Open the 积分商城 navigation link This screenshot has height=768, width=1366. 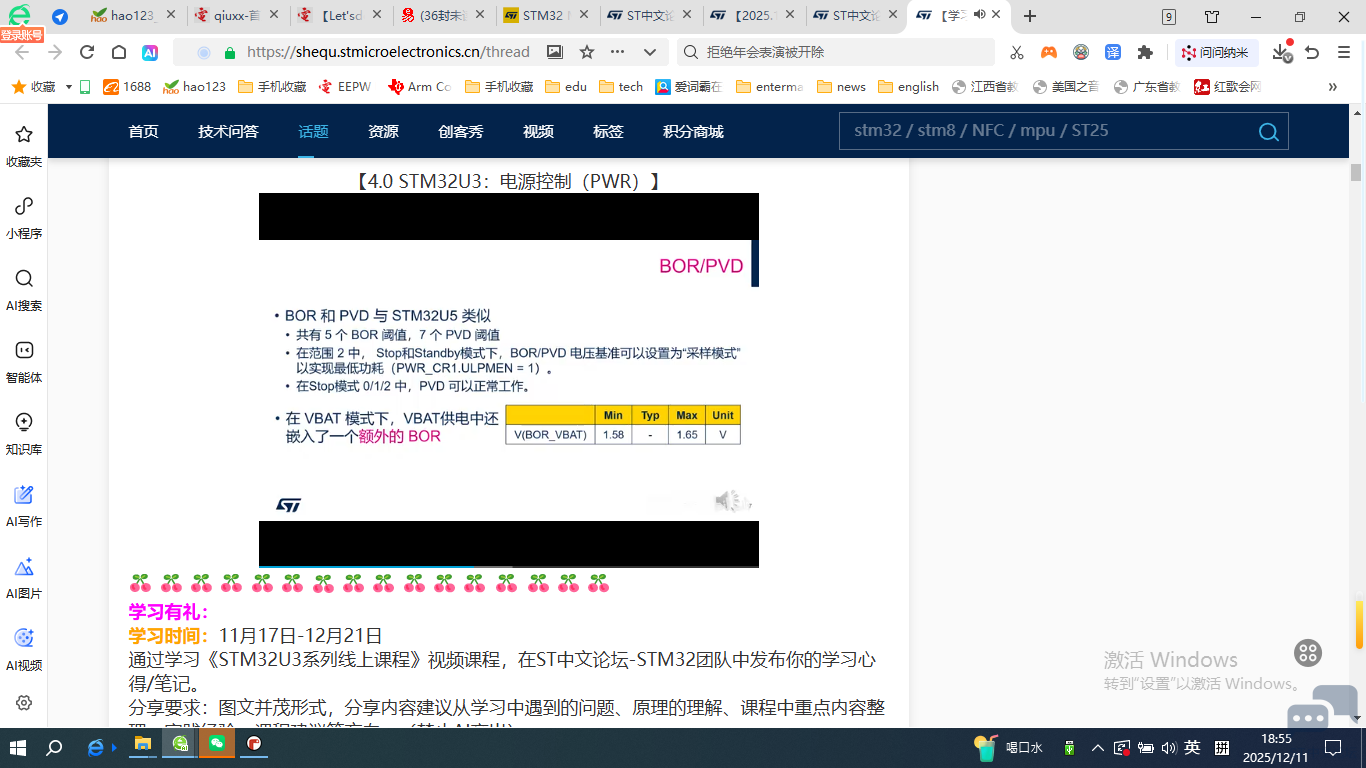click(x=693, y=131)
